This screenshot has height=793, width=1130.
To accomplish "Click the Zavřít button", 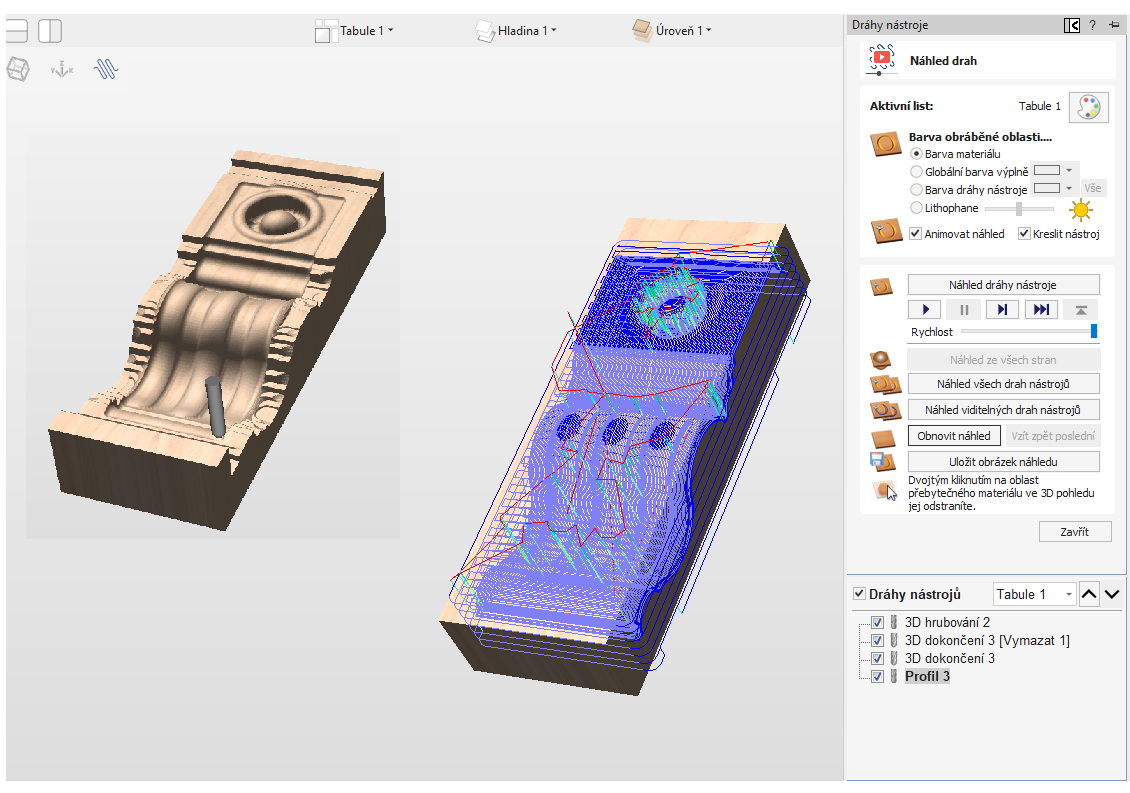I will point(1075,532).
